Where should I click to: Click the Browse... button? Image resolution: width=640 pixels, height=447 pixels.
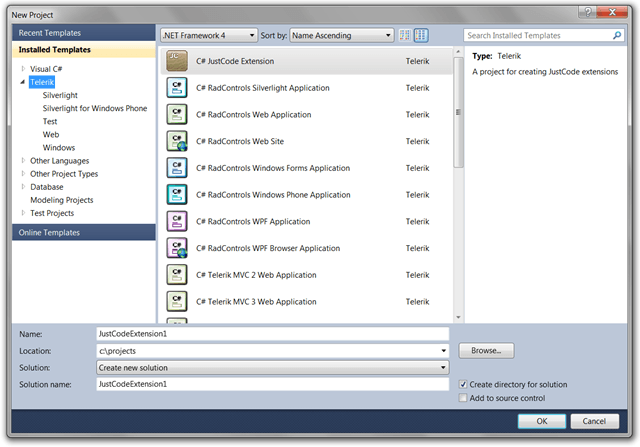coord(486,351)
